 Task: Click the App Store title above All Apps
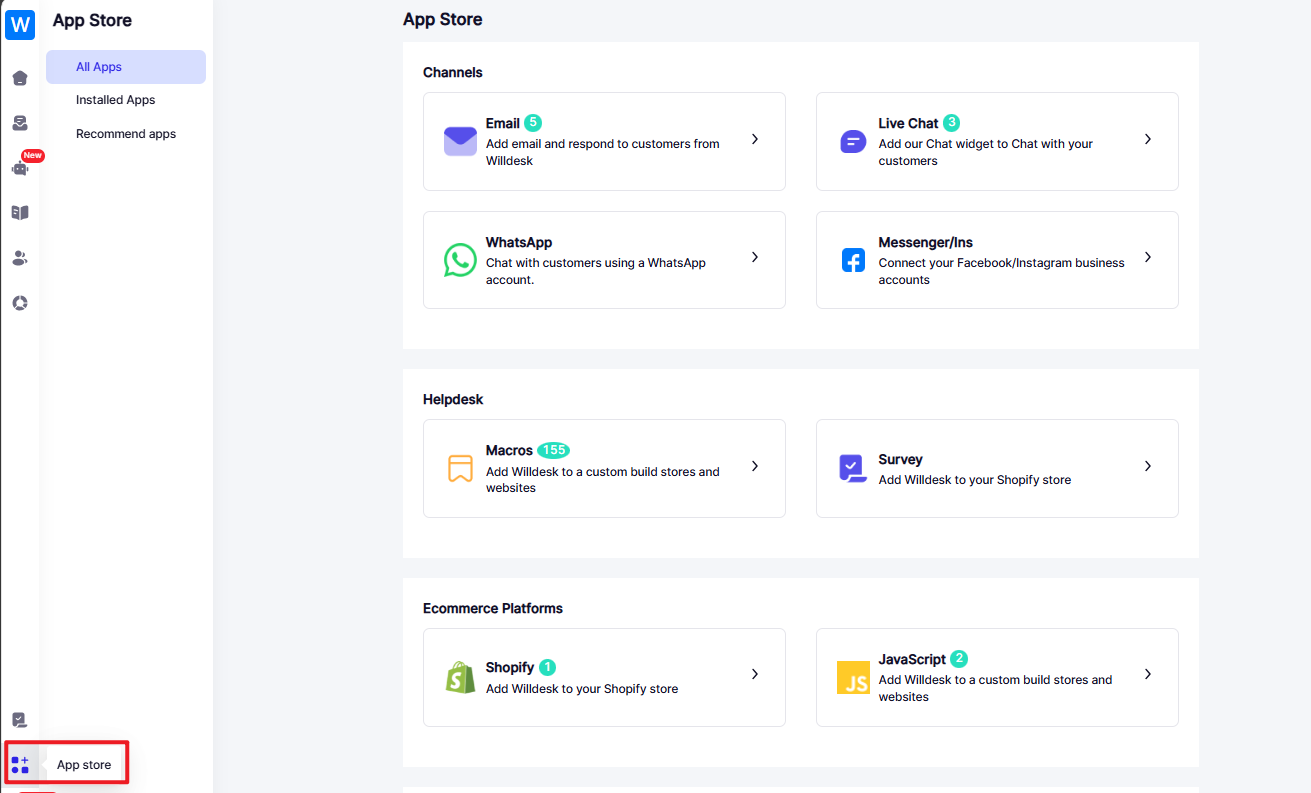(x=92, y=20)
